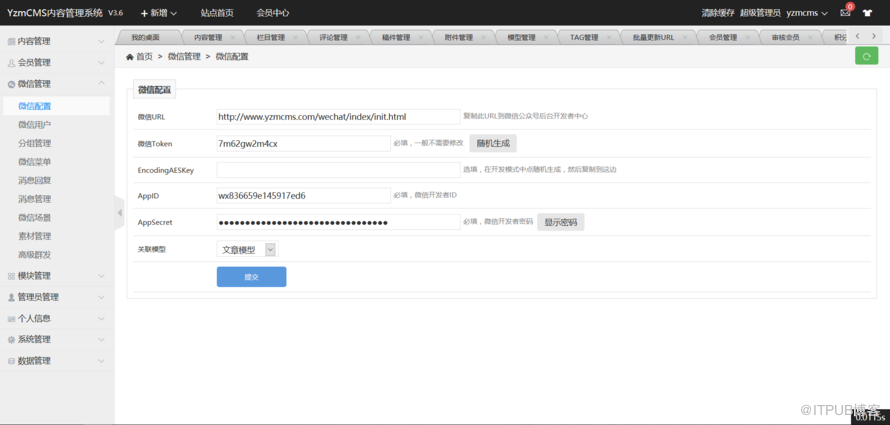Expand the 系统管理 sidebar section
The width and height of the screenshot is (890, 425).
pos(55,339)
